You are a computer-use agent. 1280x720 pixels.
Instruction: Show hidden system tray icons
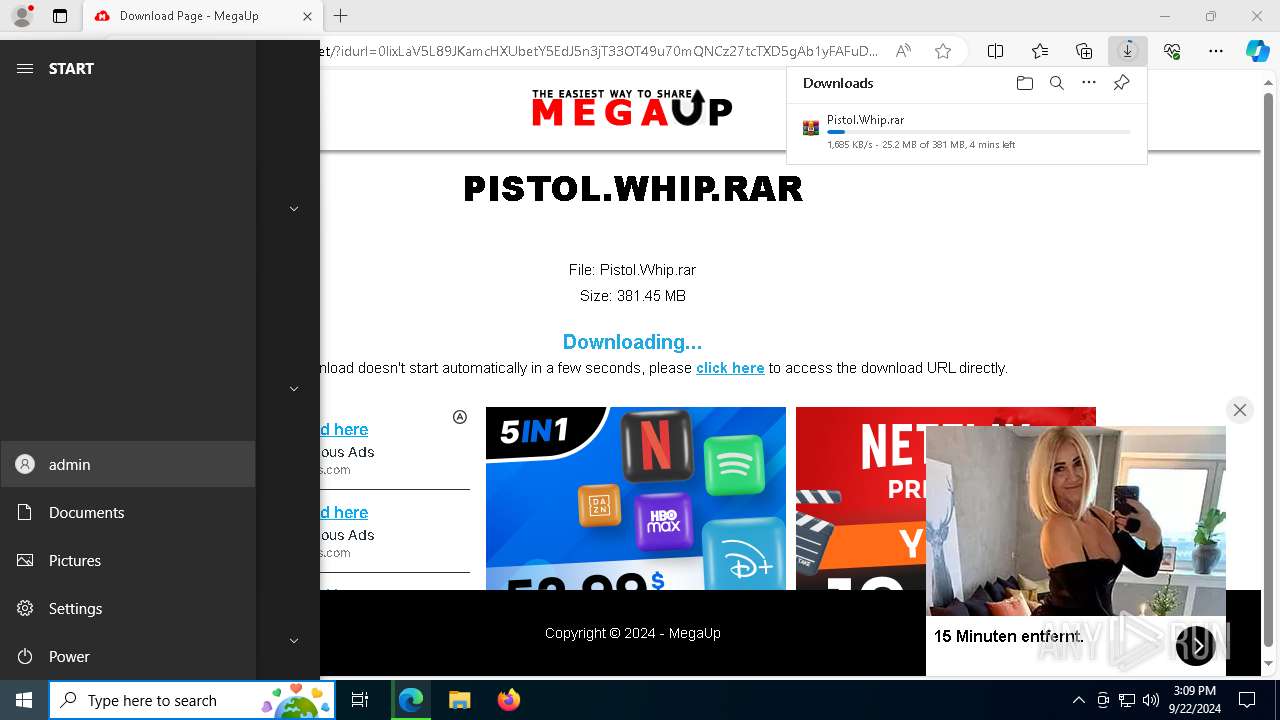click(1078, 700)
